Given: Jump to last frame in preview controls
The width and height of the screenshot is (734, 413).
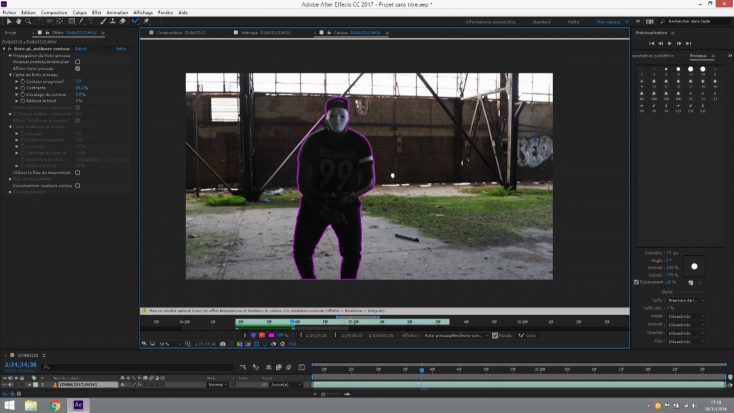Looking at the screenshot, I should pos(689,43).
